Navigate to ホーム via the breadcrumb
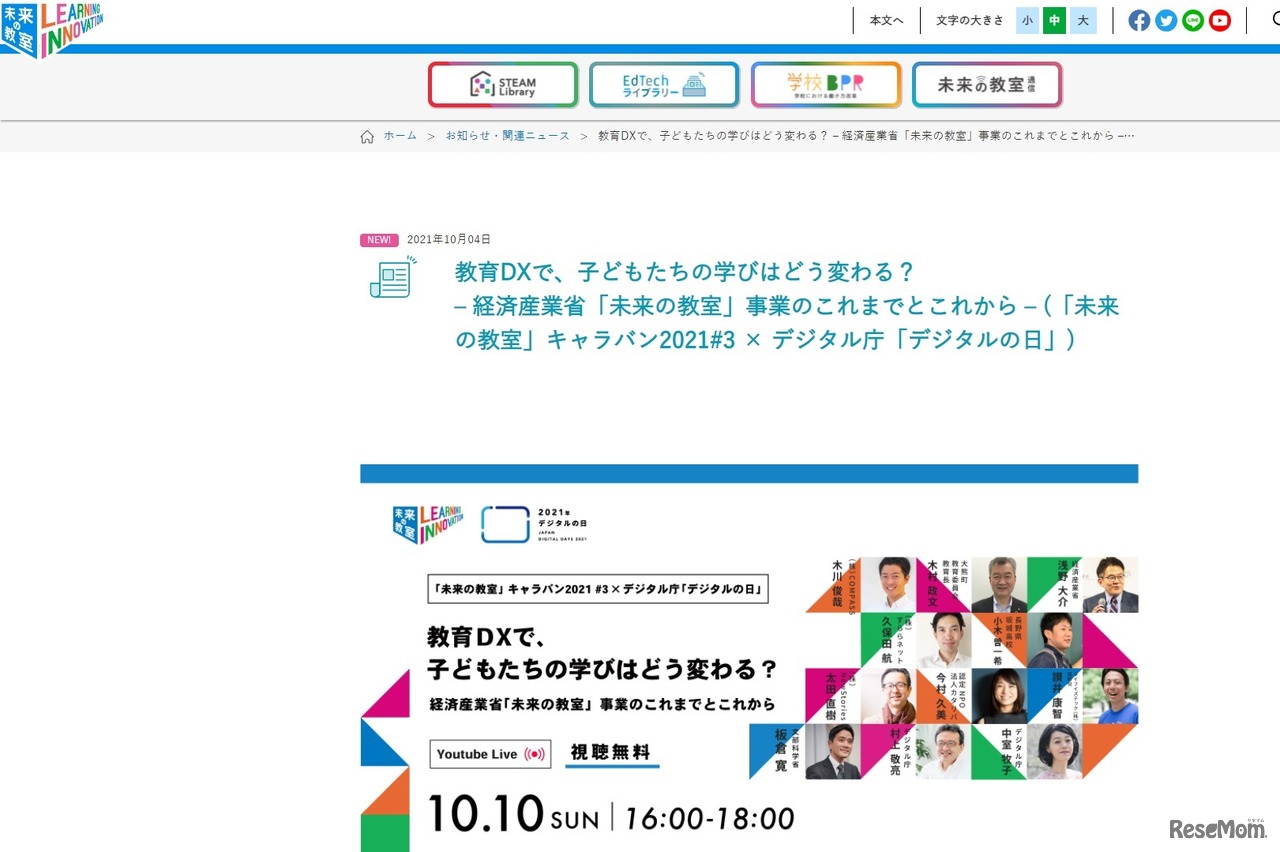1280x852 pixels. pyautogui.click(x=399, y=136)
